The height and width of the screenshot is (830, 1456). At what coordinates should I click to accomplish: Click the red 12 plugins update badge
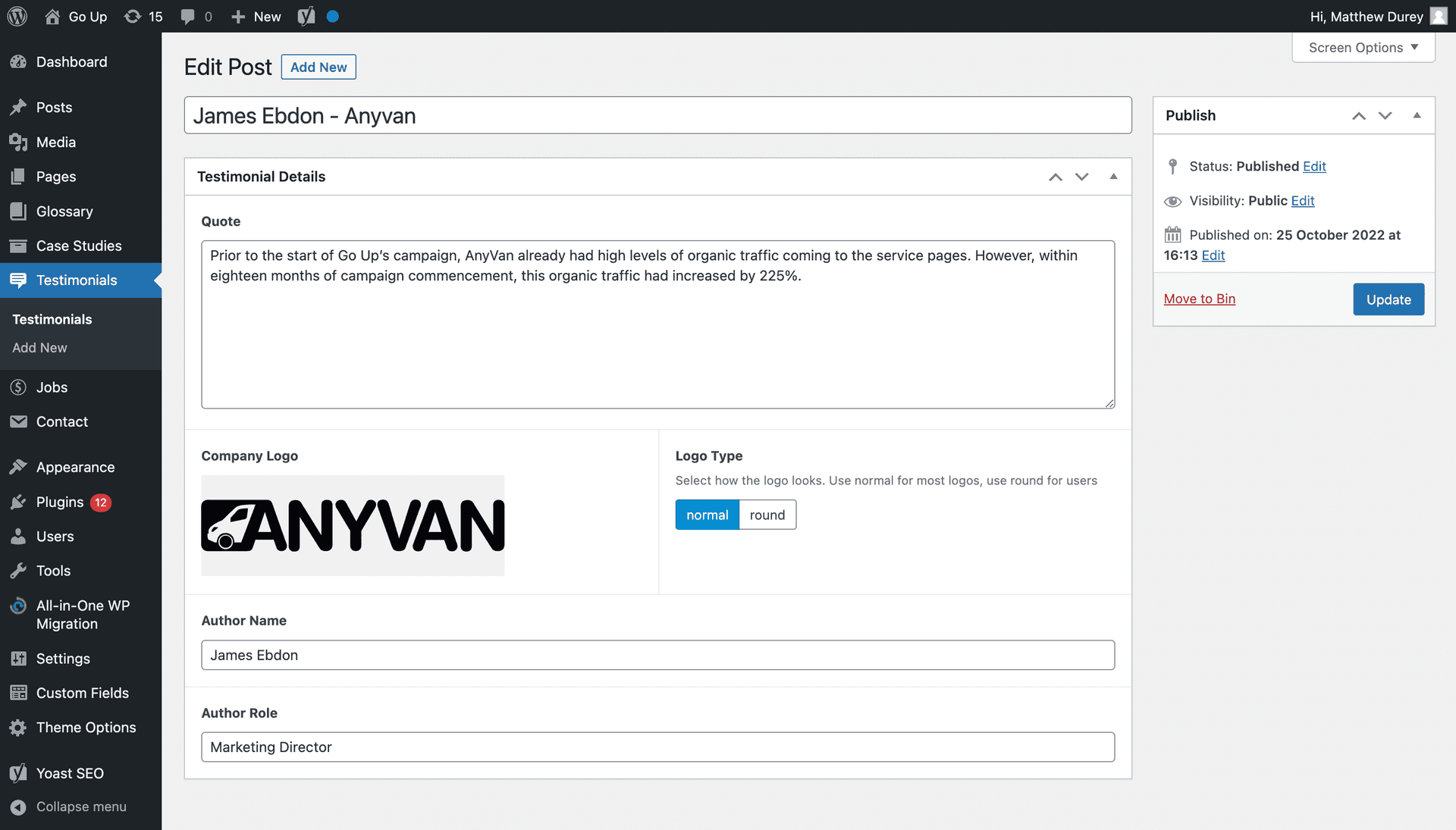pos(101,502)
